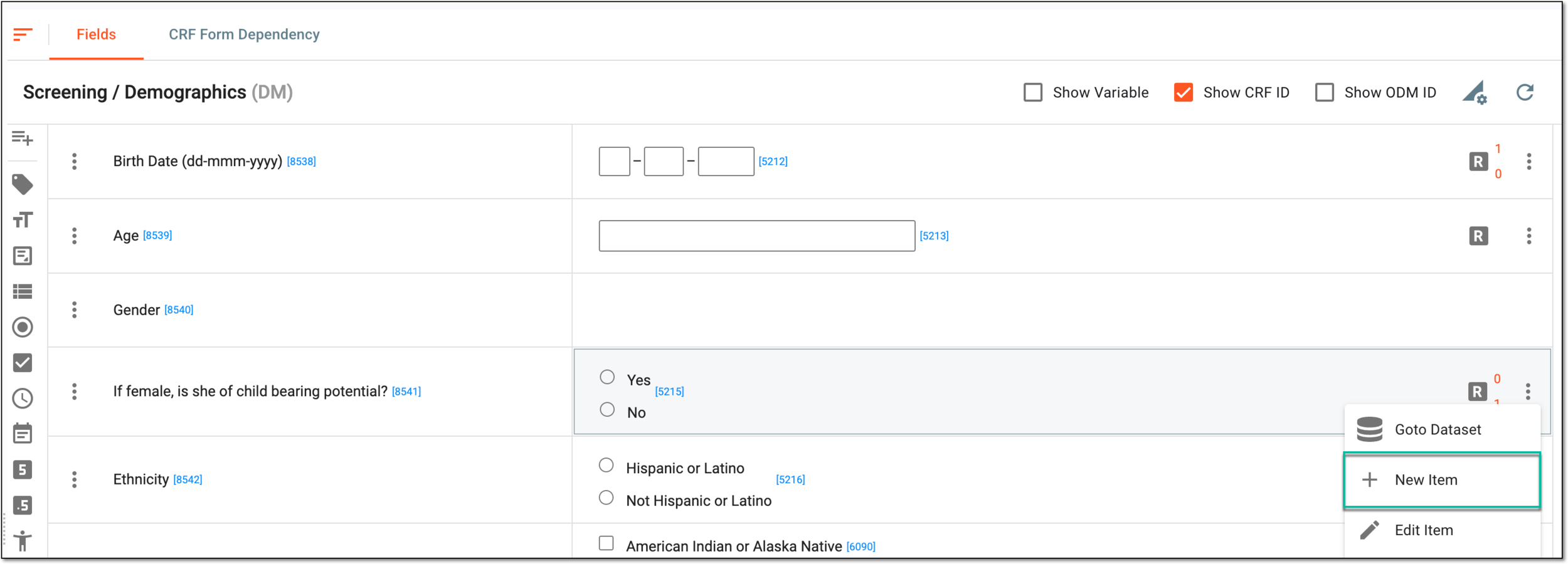Click the Gender field label
Screen dimensions: 1568x564
point(137,310)
